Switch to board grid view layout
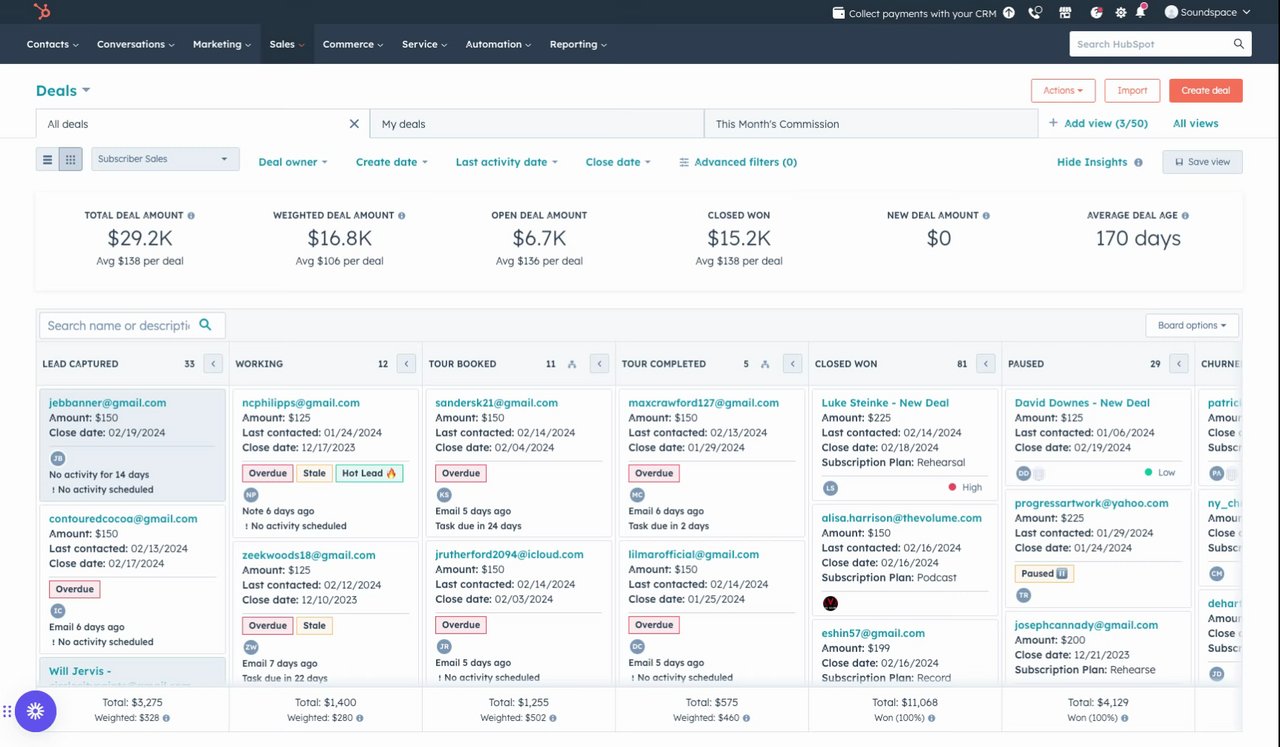The height and width of the screenshot is (747, 1280). pyautogui.click(x=70, y=159)
